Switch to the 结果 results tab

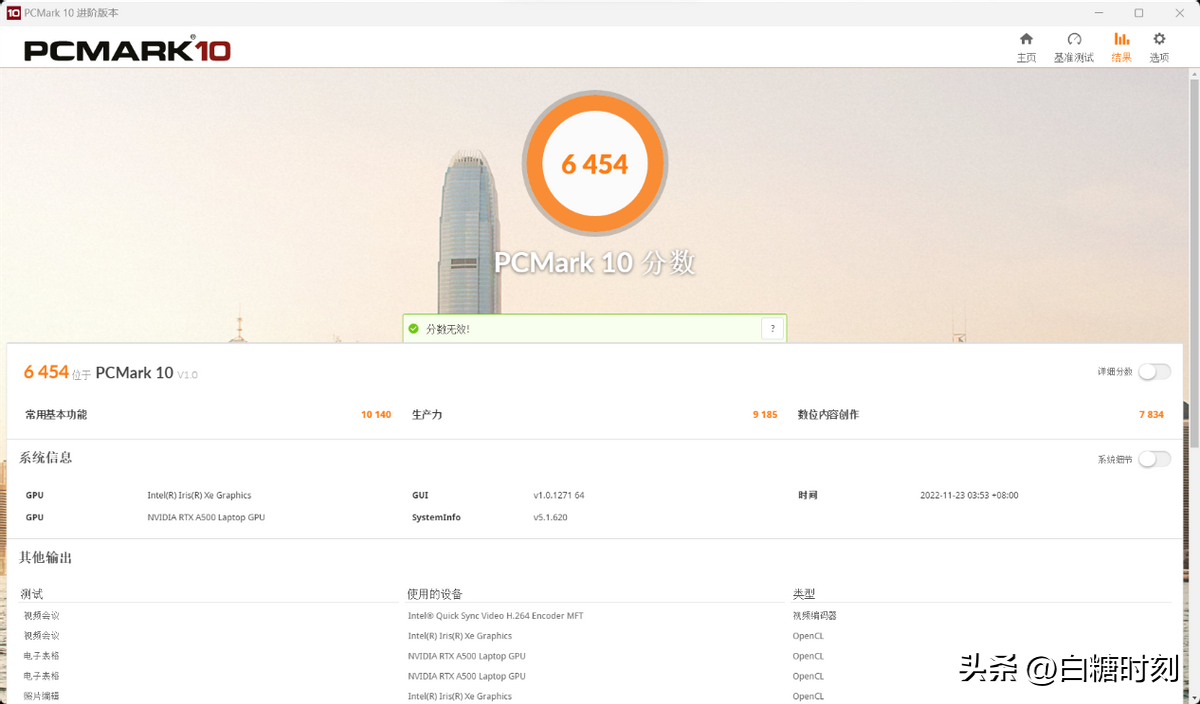(1121, 47)
